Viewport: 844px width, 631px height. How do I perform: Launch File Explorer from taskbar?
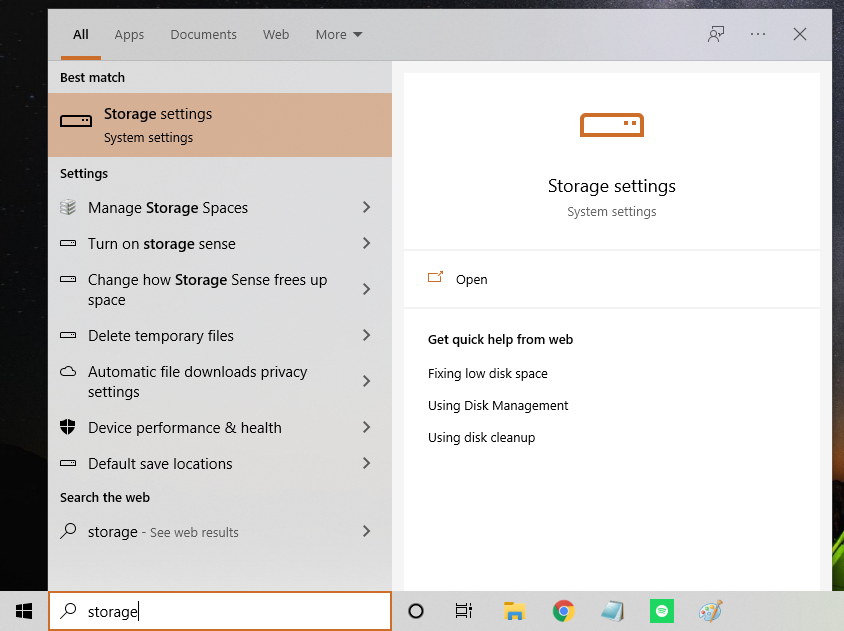(514, 611)
